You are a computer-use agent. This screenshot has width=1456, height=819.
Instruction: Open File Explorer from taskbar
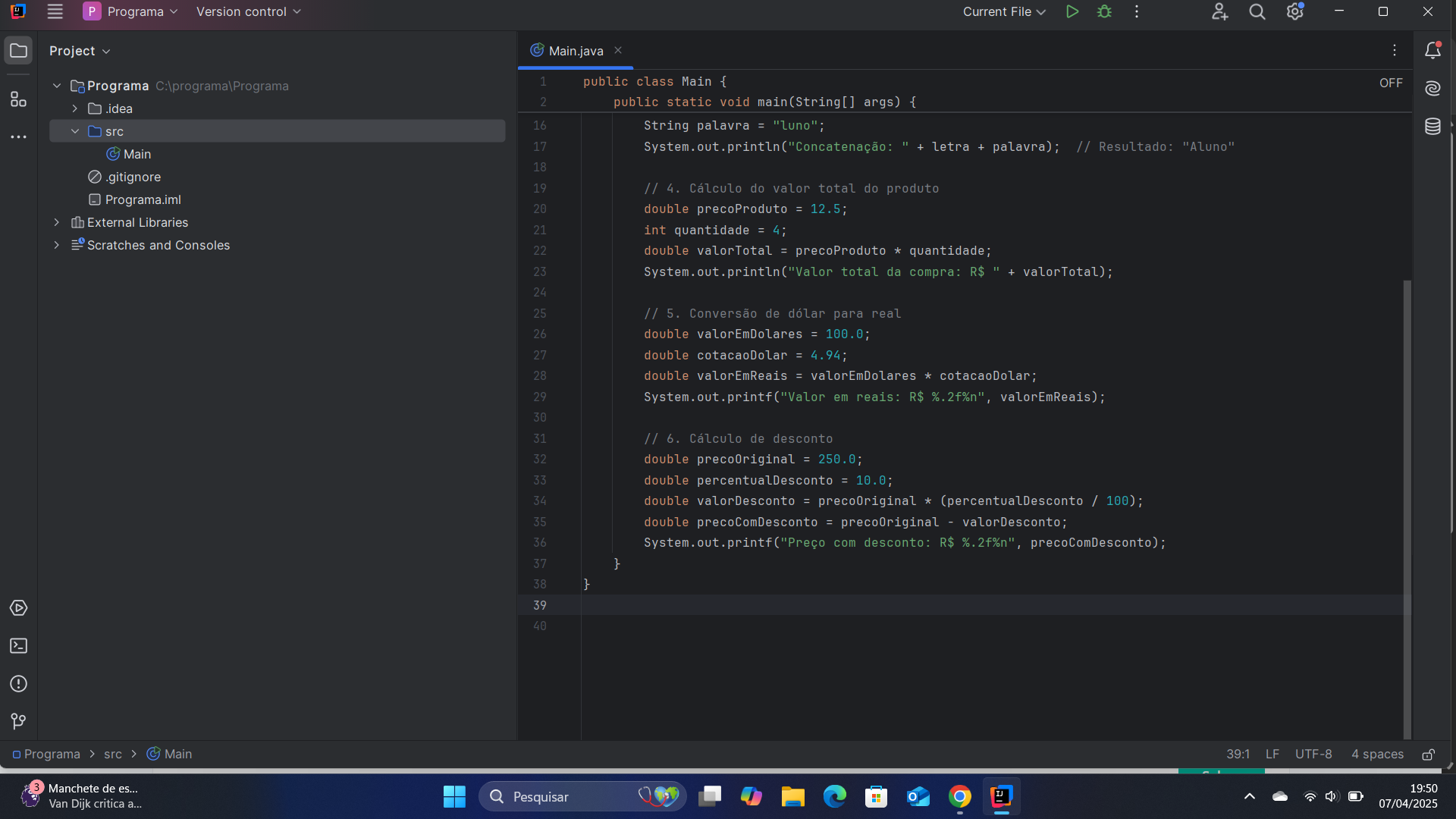click(793, 797)
